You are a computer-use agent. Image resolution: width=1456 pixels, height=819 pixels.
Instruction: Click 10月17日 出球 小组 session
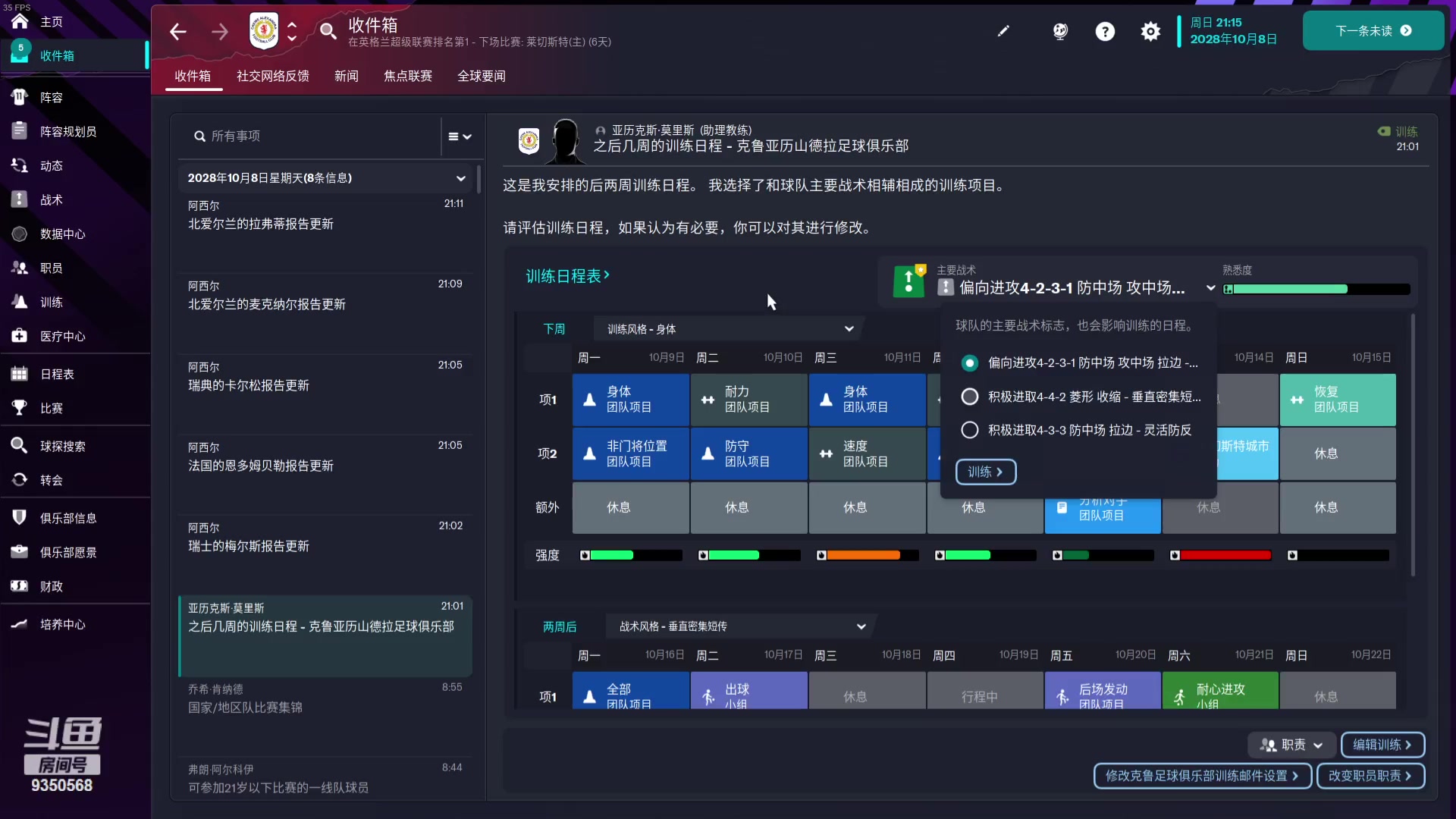[x=748, y=691]
